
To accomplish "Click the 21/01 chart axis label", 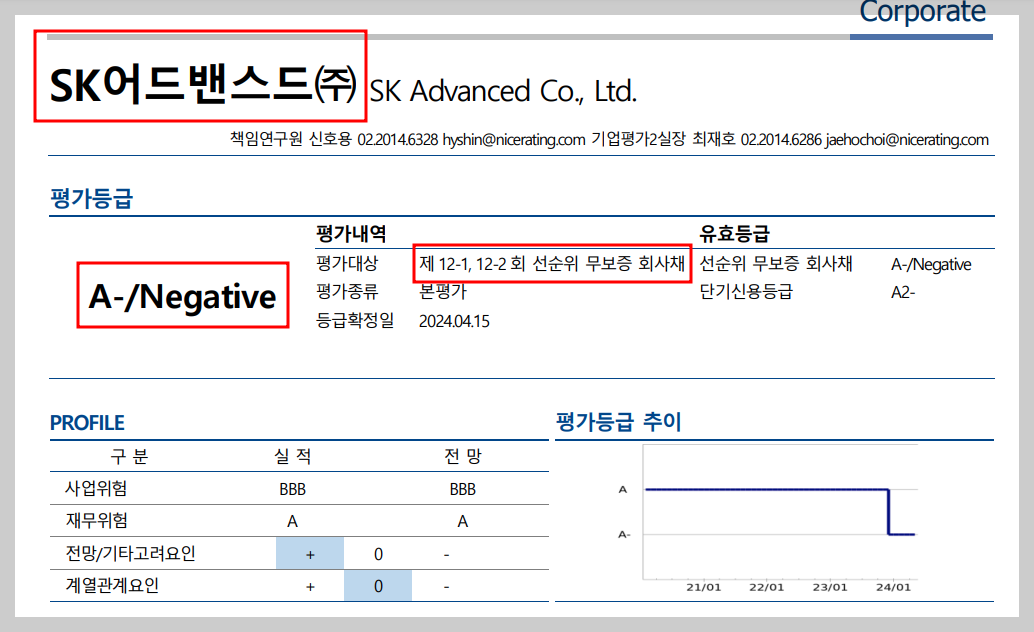I will point(704,587).
